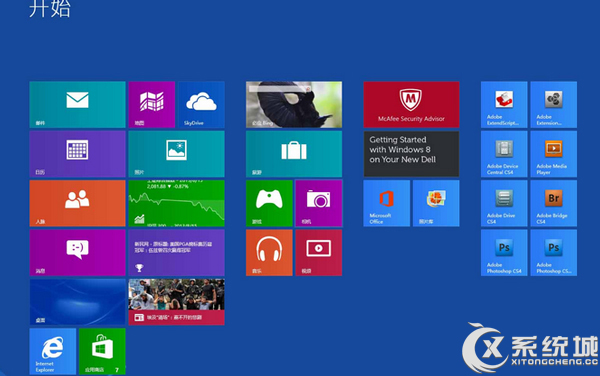The height and width of the screenshot is (376, 600).
Task: Launch Internet Explorer tile
Action: (x=52, y=351)
